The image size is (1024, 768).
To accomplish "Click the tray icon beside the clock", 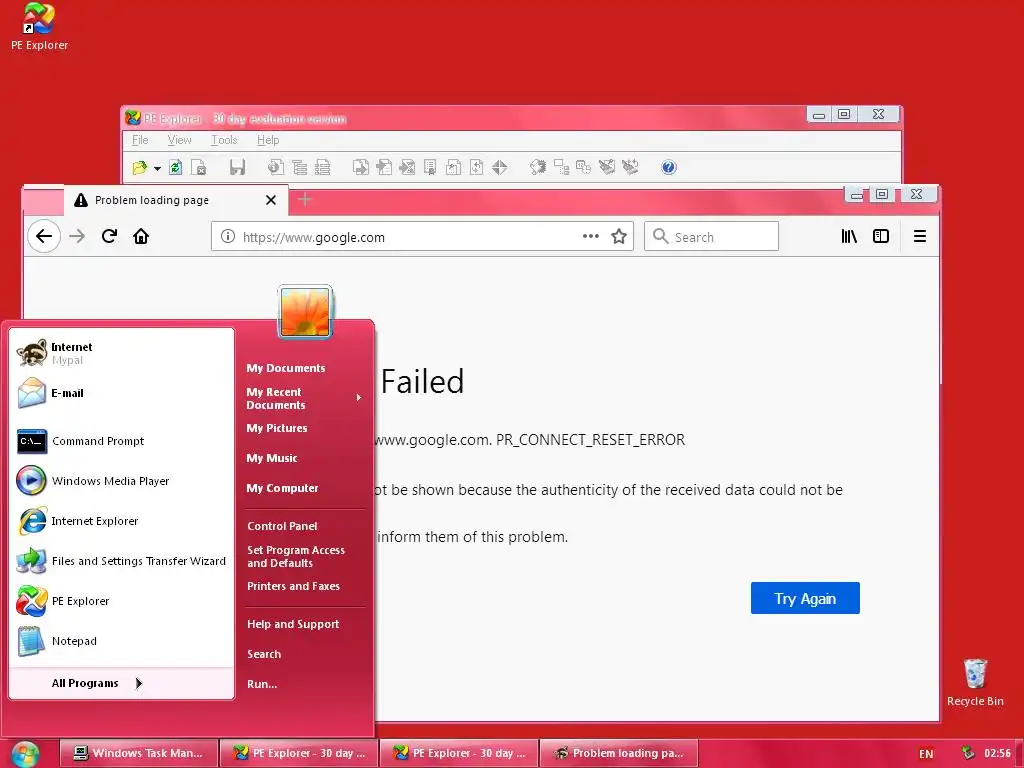I will pyautogui.click(x=967, y=753).
